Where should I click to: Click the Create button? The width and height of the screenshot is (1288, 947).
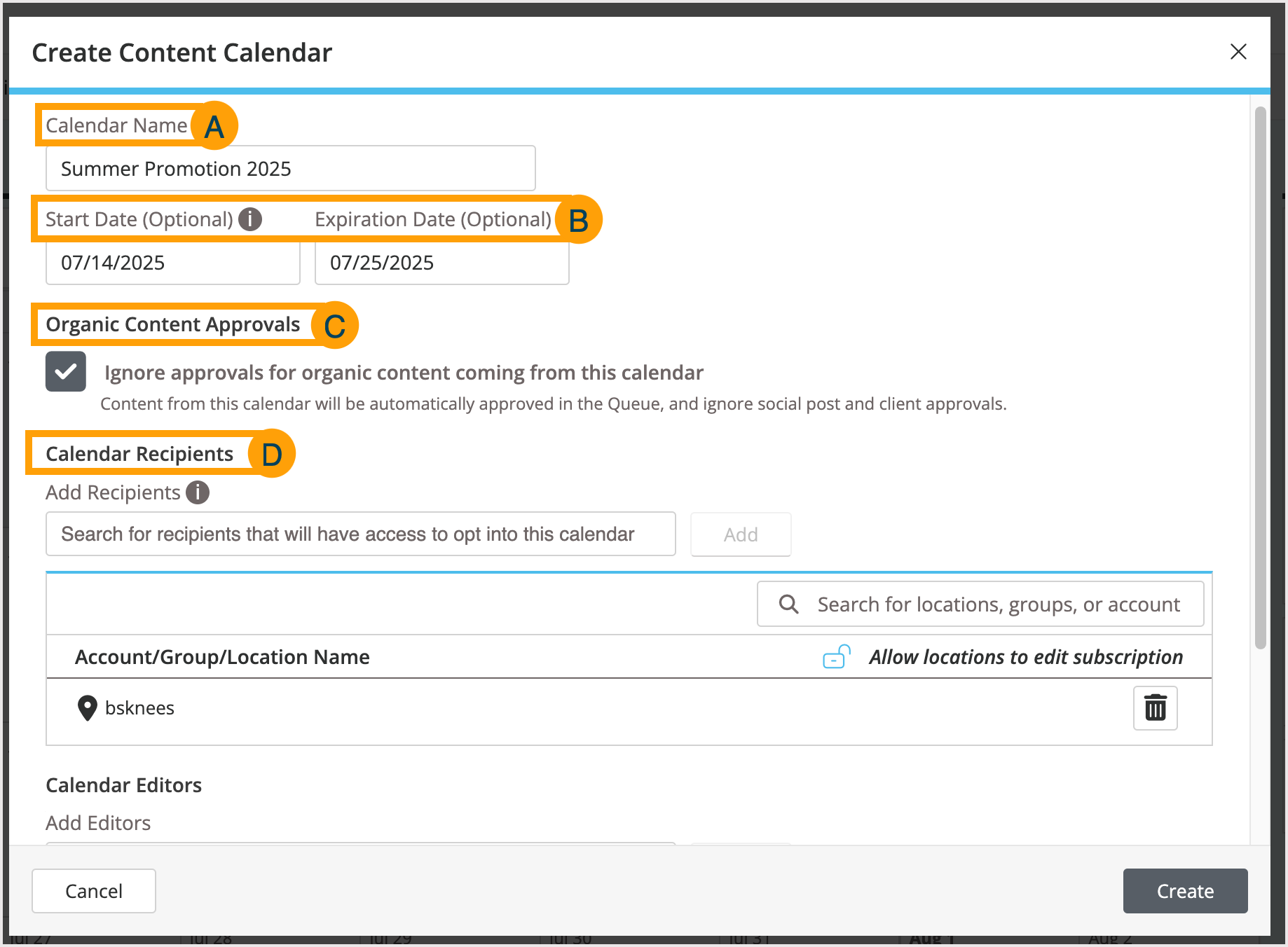[1185, 891]
